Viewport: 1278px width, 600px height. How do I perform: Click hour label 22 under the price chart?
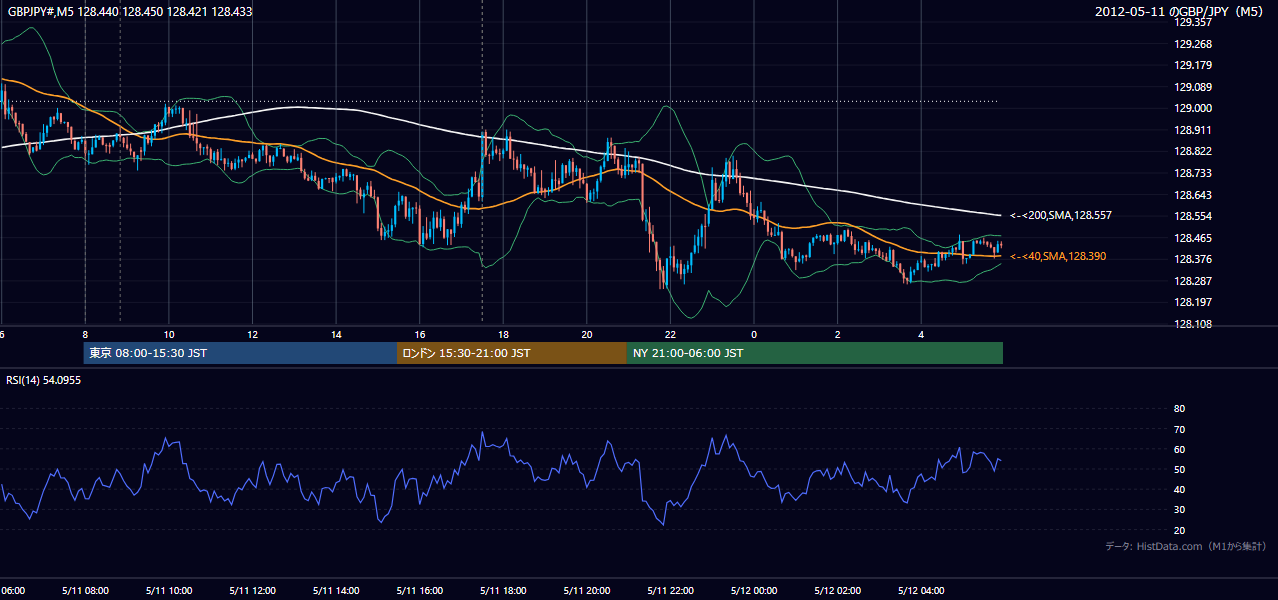(x=670, y=334)
